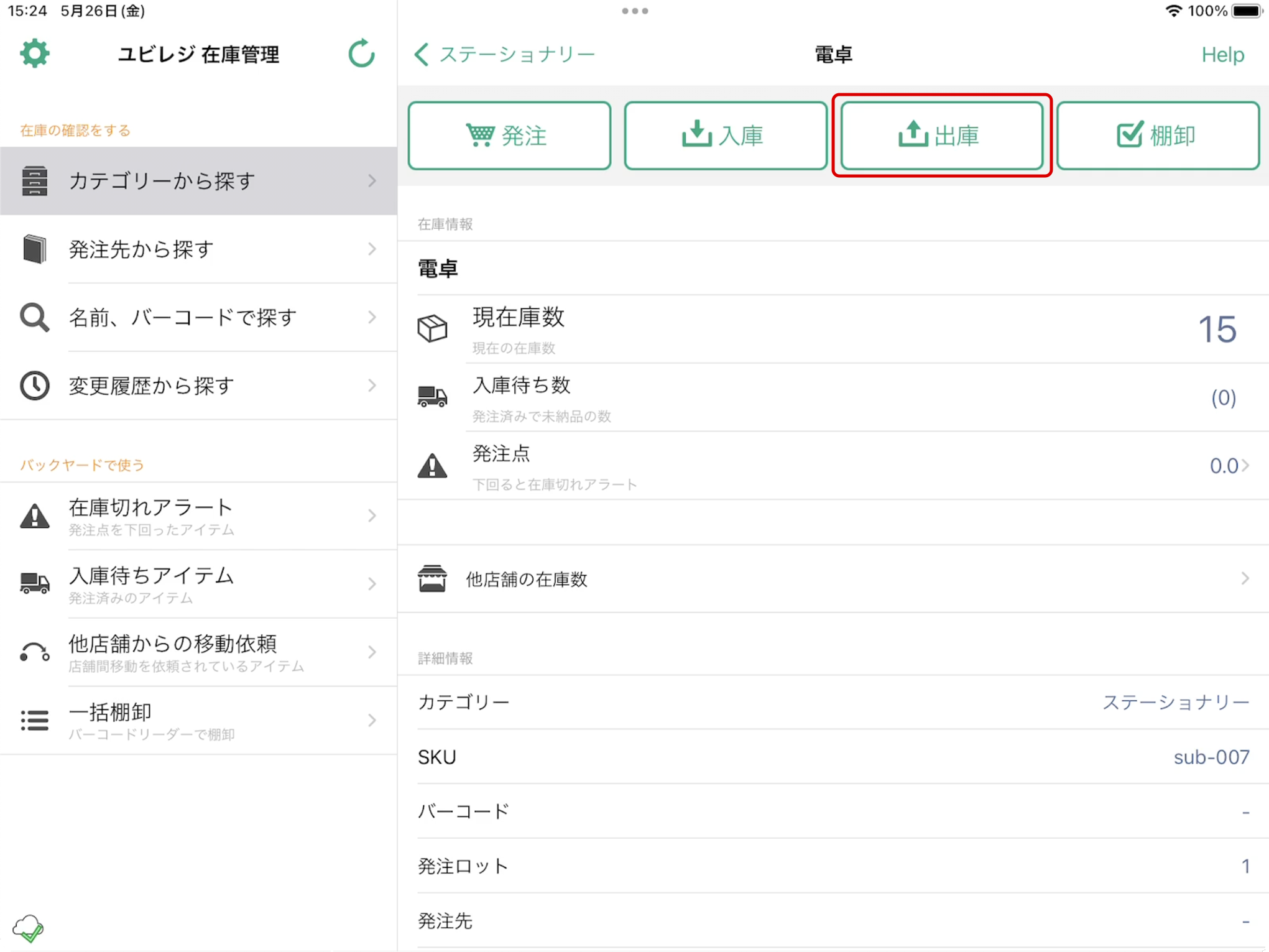This screenshot has width=1269, height=952.
Task: Tap the 出庫 stock-out button
Action: pos(942,136)
